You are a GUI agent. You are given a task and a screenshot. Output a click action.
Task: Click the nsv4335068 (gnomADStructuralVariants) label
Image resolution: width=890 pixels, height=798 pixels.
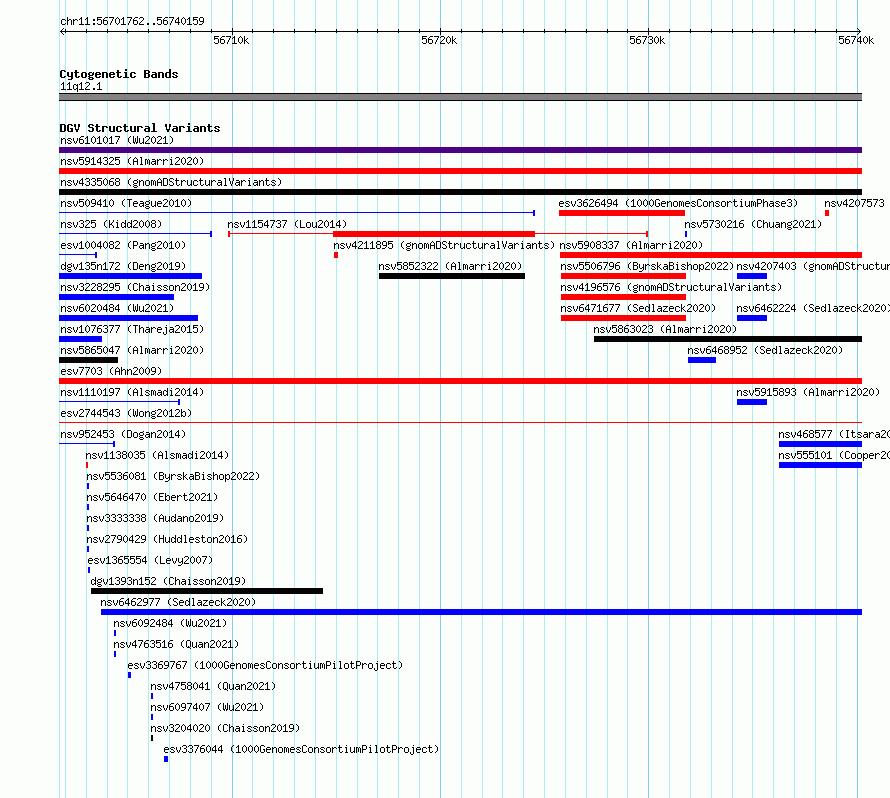click(x=171, y=182)
